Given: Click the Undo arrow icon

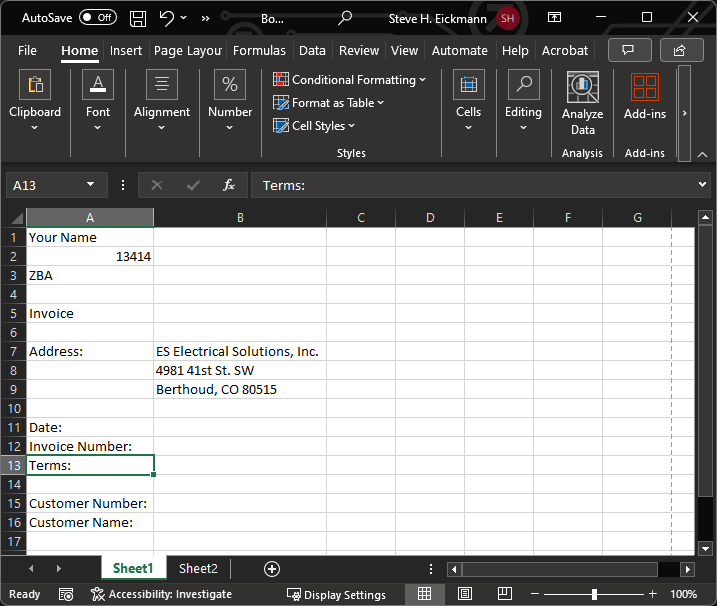Looking at the screenshot, I should [166, 18].
